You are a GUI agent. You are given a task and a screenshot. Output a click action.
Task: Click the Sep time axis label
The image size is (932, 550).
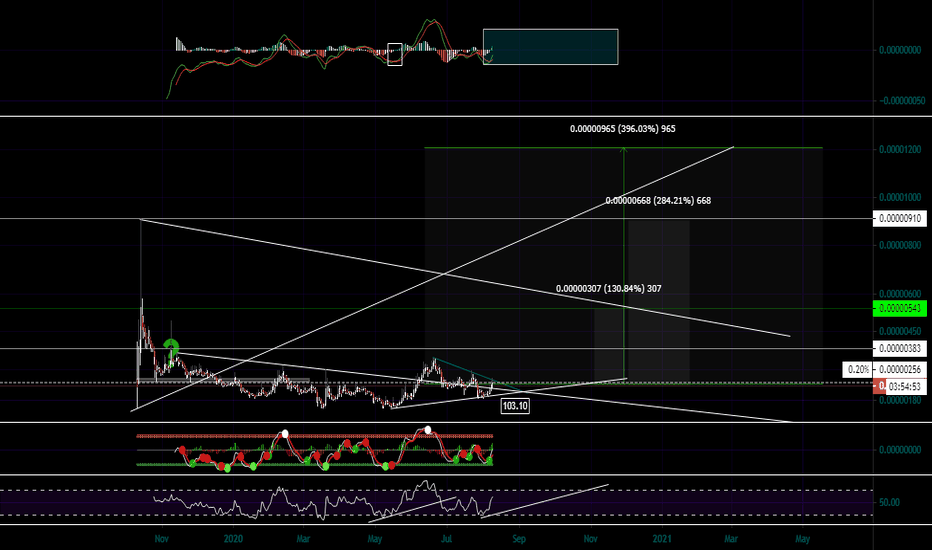pos(519,539)
